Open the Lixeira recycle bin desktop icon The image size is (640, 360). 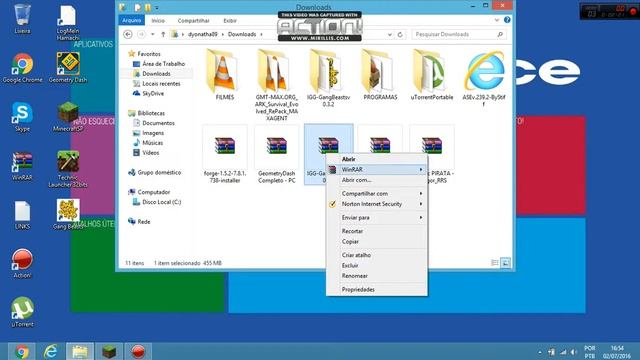(22, 18)
